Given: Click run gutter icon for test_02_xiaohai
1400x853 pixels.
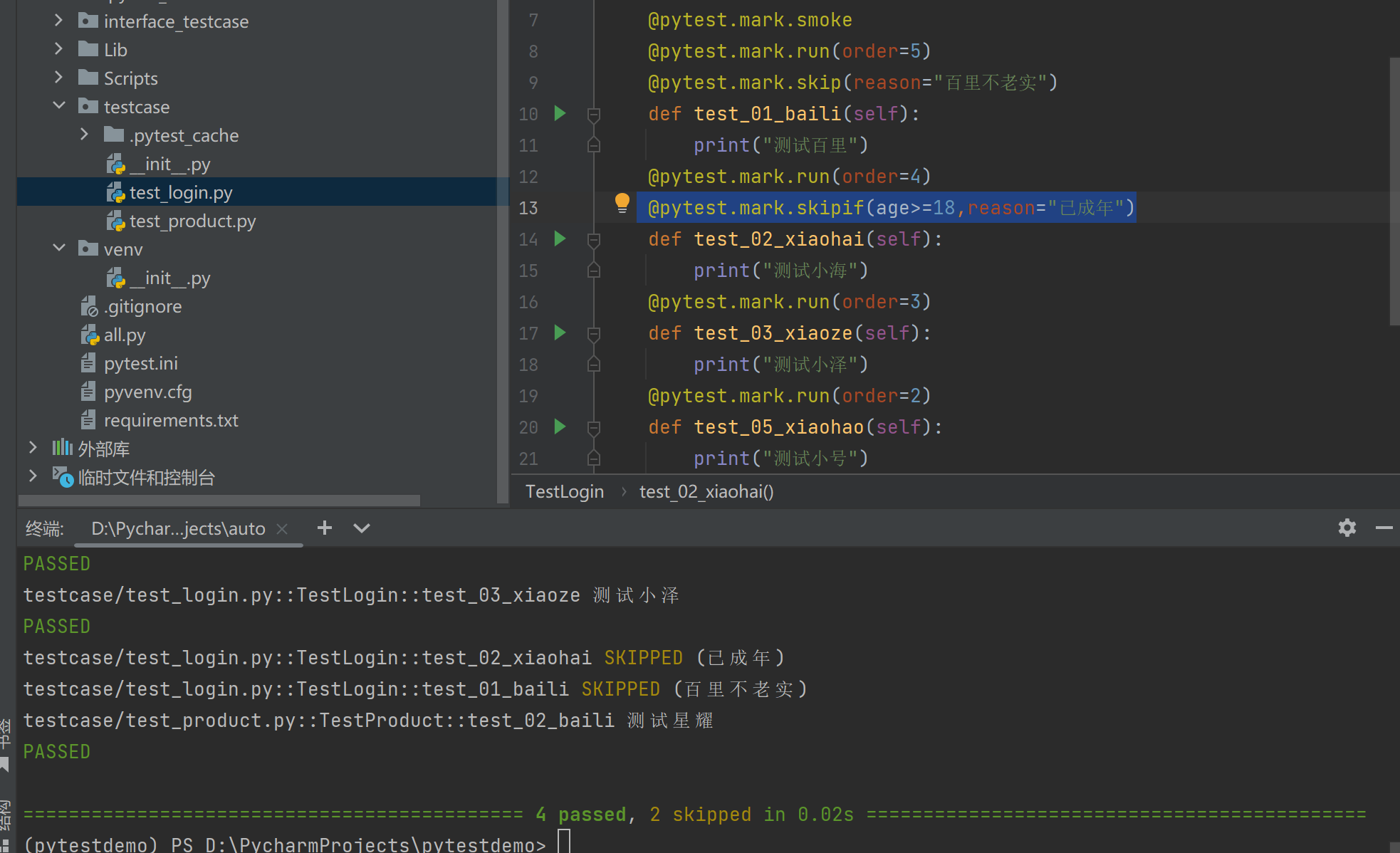Looking at the screenshot, I should click(560, 239).
